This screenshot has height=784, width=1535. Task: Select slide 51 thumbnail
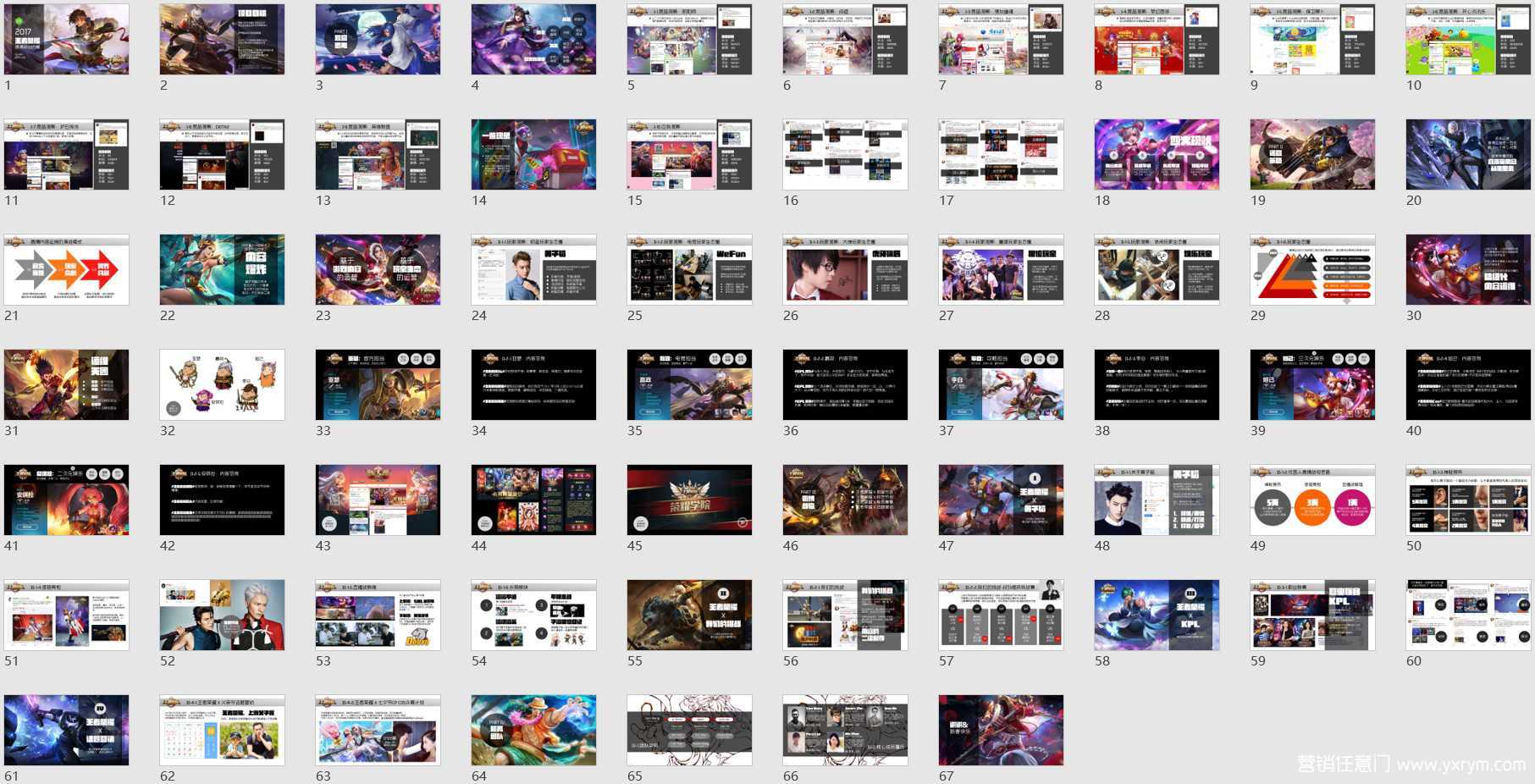coord(66,615)
